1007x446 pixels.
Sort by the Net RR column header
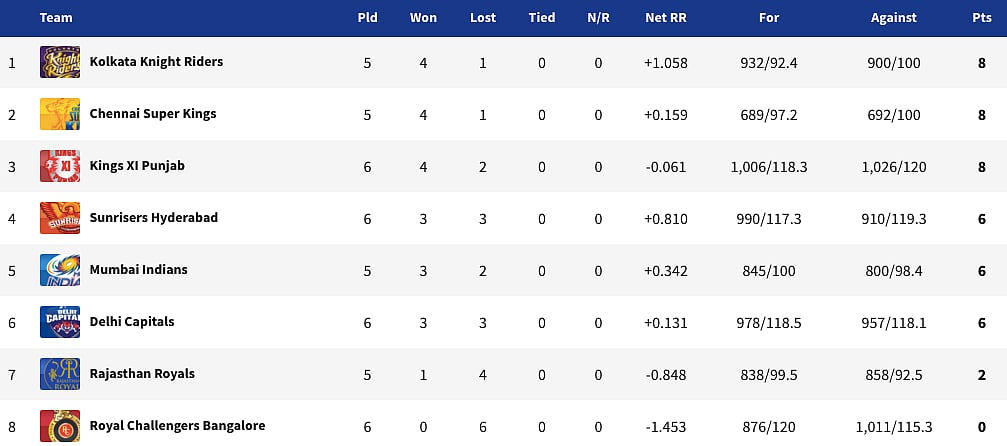tap(666, 18)
